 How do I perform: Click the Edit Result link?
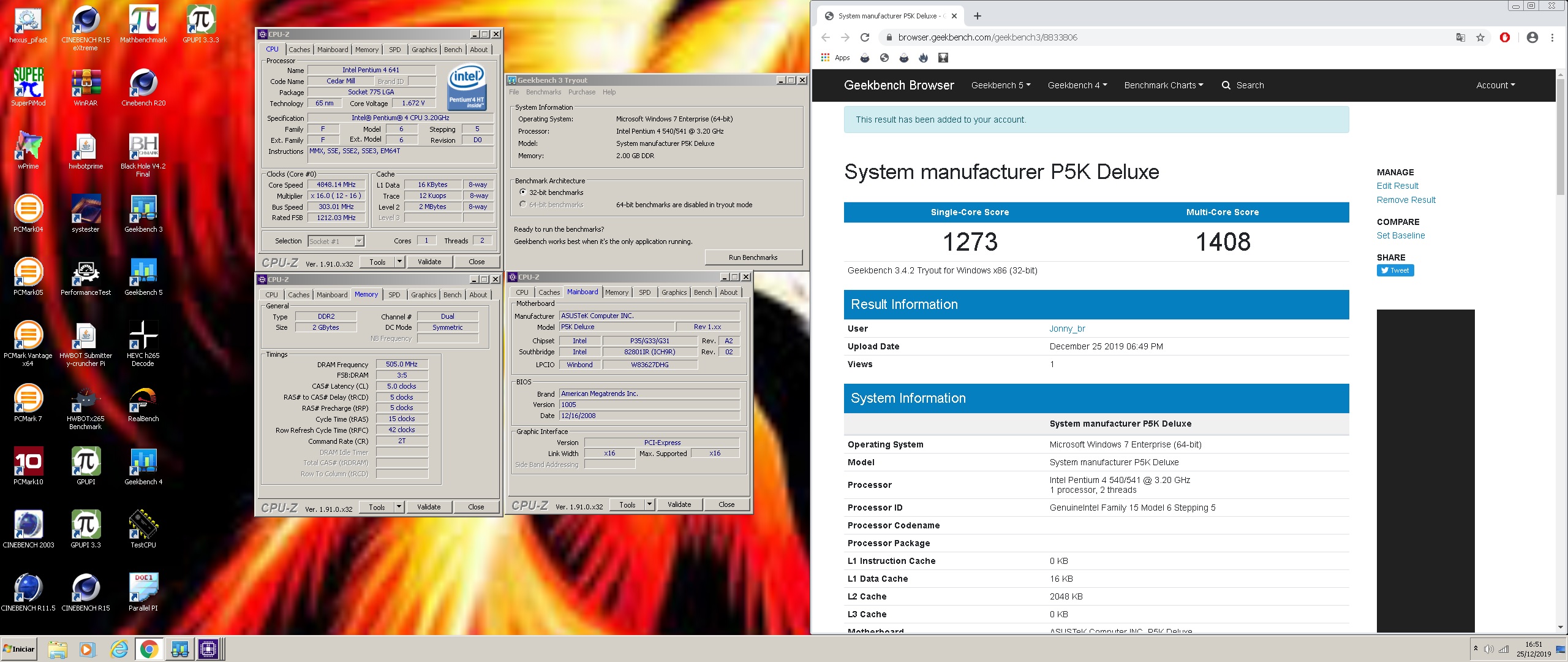tap(1397, 186)
